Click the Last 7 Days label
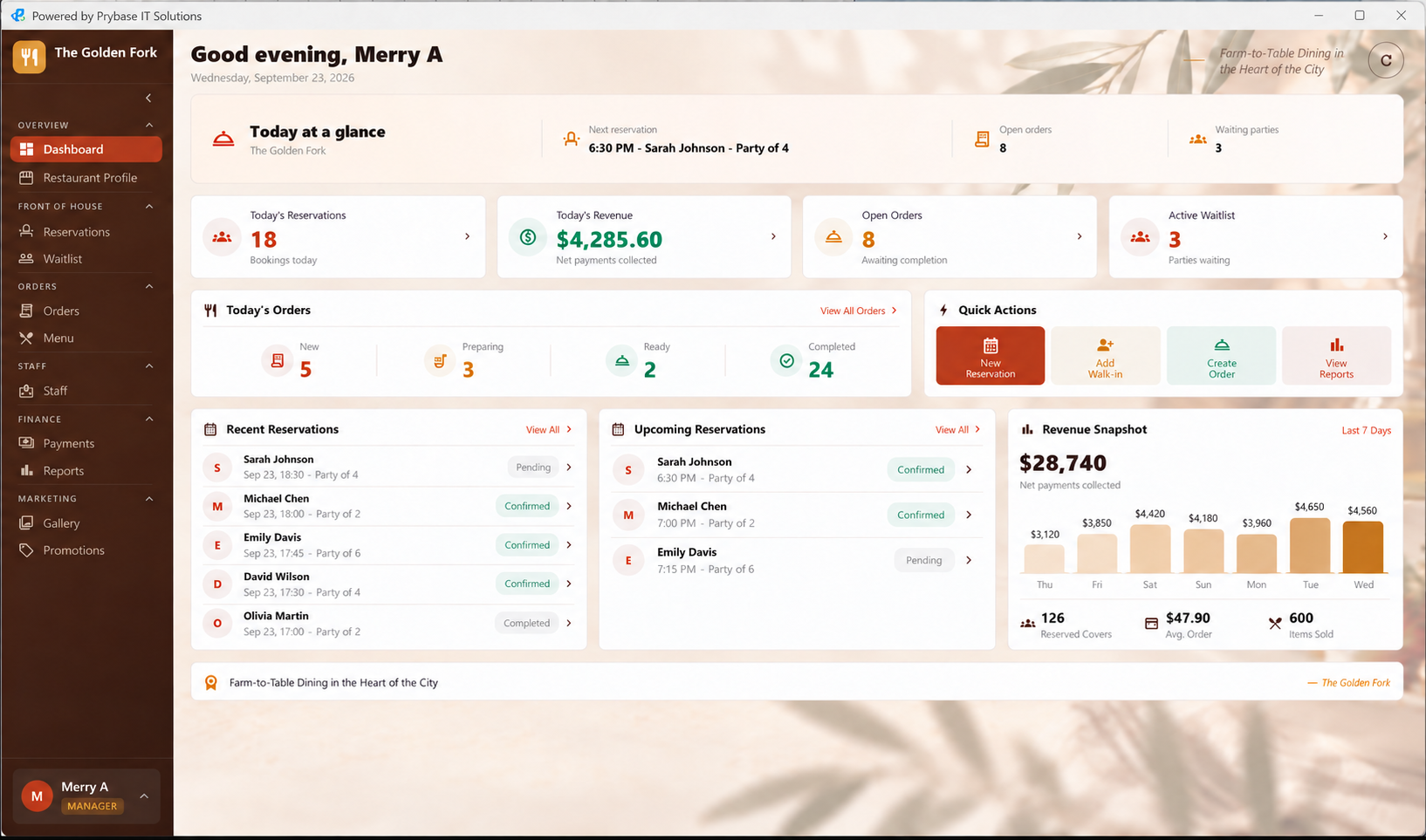The image size is (1426, 840). (1367, 431)
